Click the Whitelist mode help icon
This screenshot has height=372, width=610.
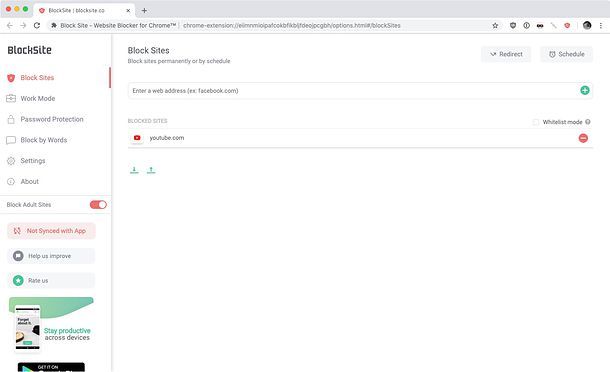[x=587, y=122]
